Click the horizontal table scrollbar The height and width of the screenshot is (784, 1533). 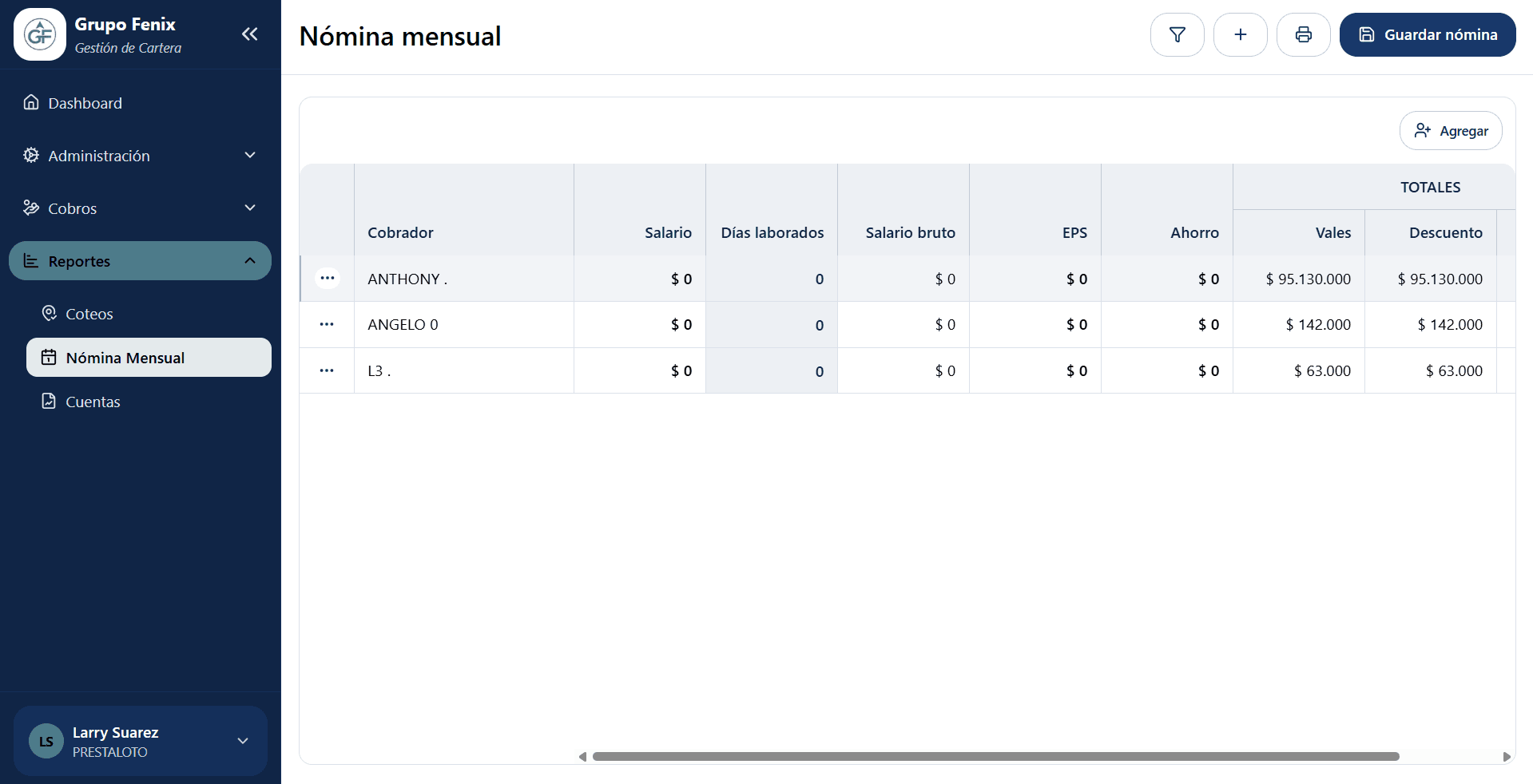pyautogui.click(x=995, y=756)
